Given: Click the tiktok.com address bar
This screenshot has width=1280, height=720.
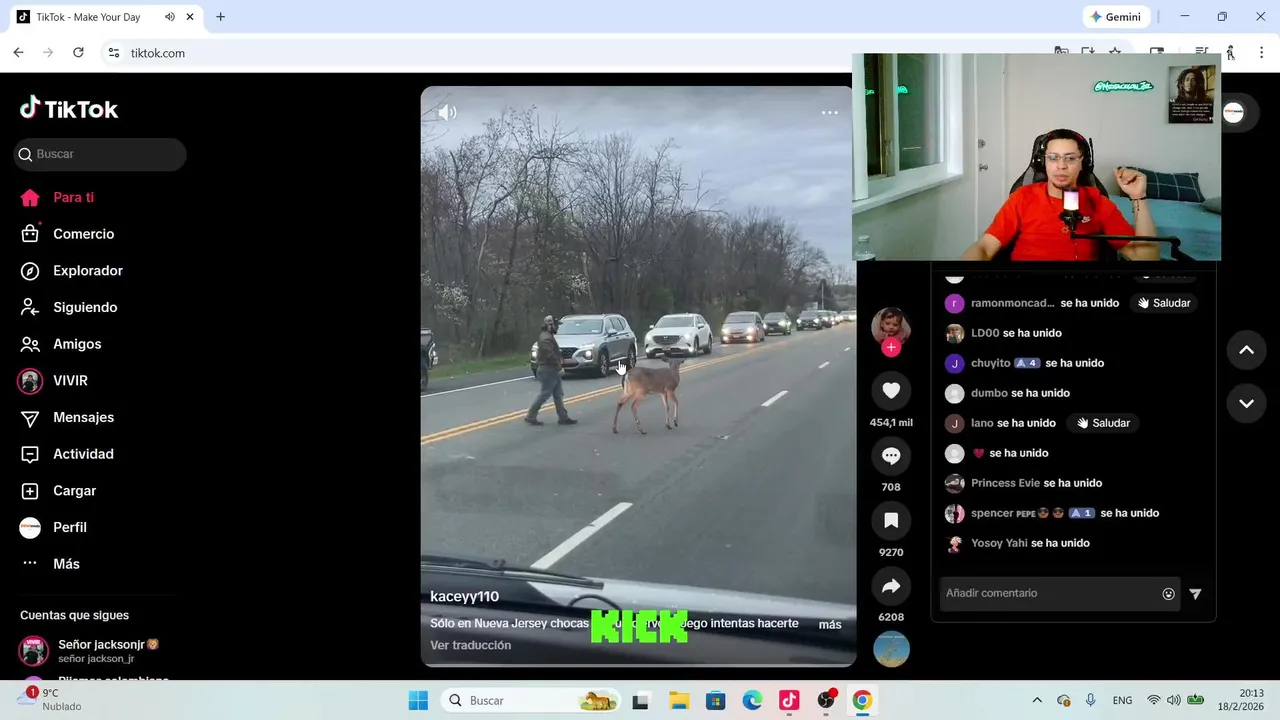Looking at the screenshot, I should tap(158, 53).
